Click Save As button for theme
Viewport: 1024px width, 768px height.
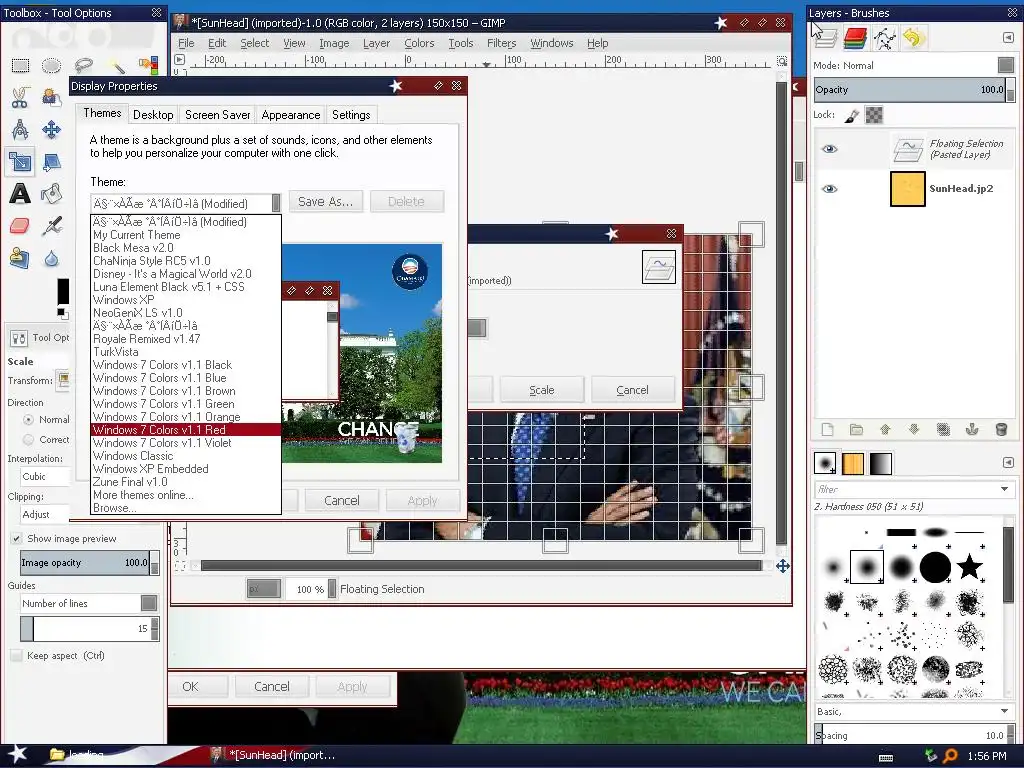point(325,202)
